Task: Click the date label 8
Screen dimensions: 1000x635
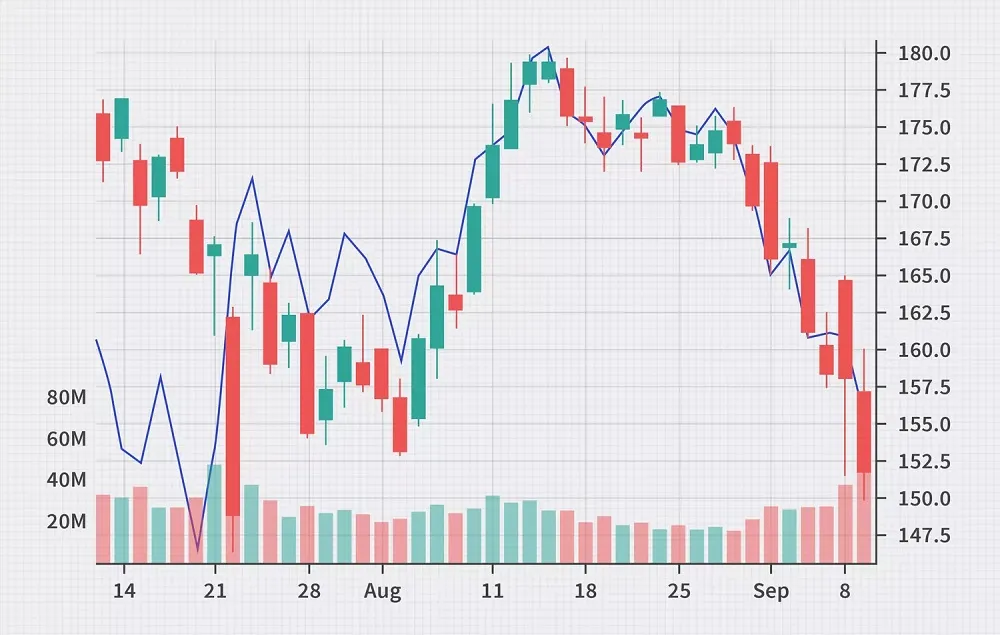Action: click(845, 592)
